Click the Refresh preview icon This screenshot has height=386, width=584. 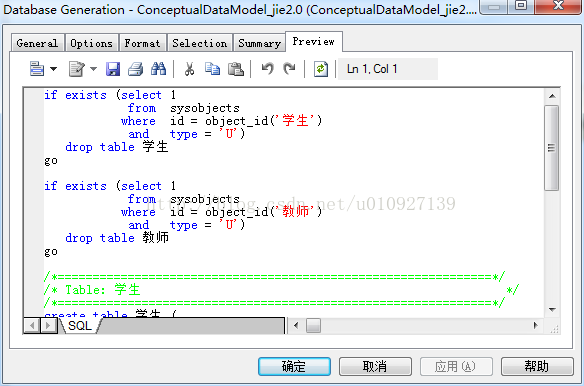[321, 69]
